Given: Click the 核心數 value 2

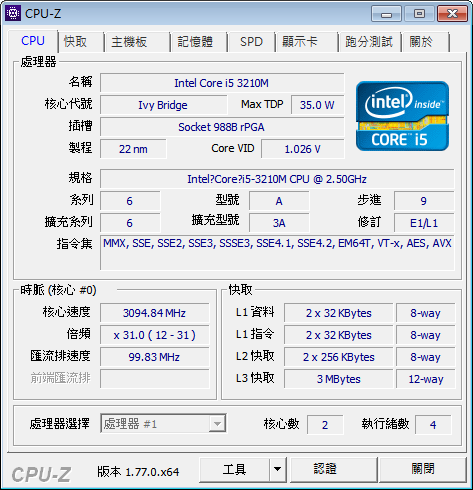Looking at the screenshot, I should tap(325, 425).
